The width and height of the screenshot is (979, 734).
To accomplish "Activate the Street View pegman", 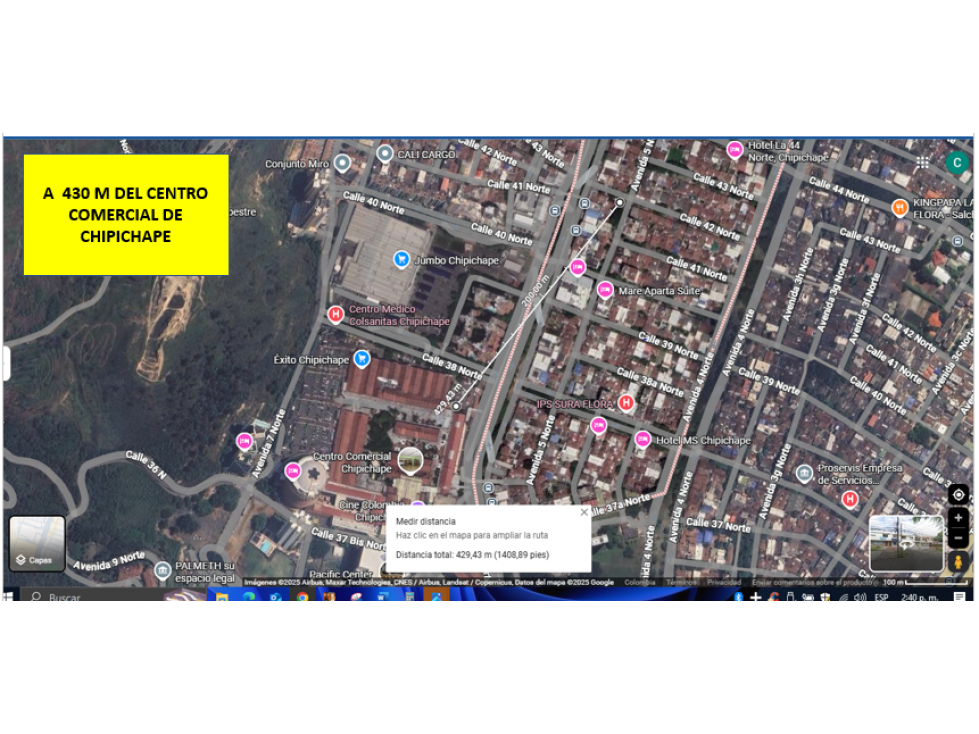I will (958, 562).
